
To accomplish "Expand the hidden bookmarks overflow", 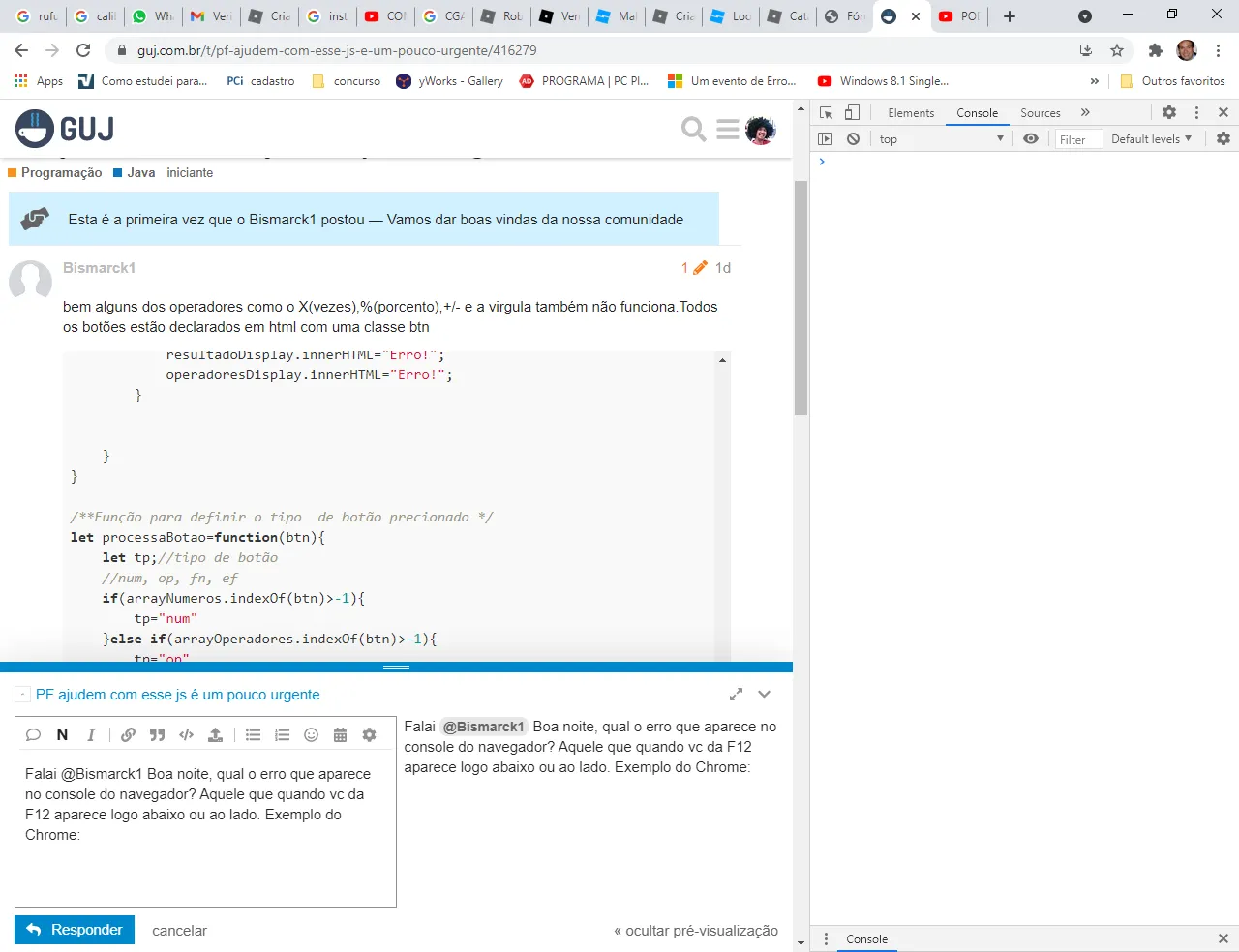I will (x=1095, y=81).
